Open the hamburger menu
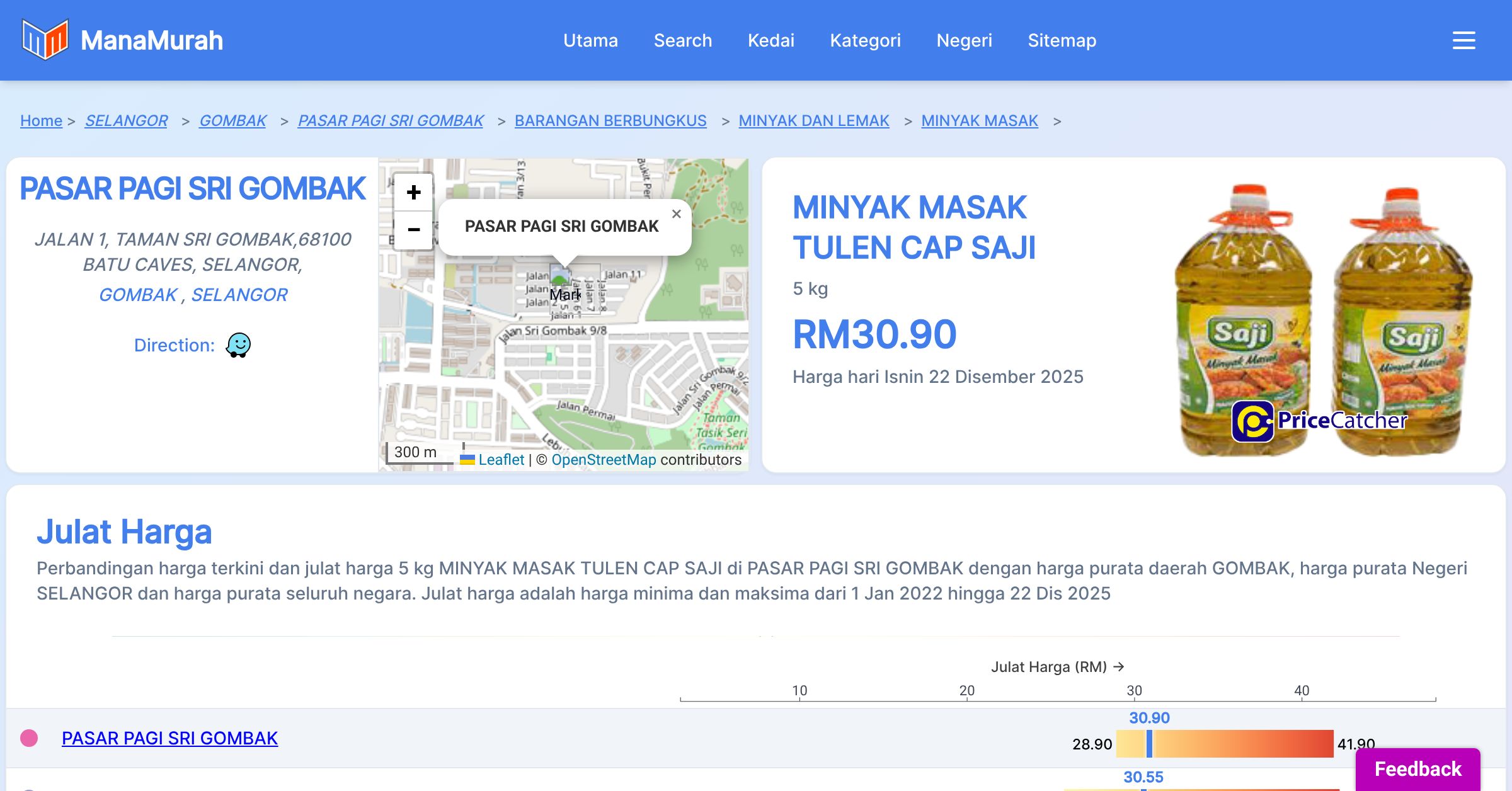1512x791 pixels. coord(1463,40)
